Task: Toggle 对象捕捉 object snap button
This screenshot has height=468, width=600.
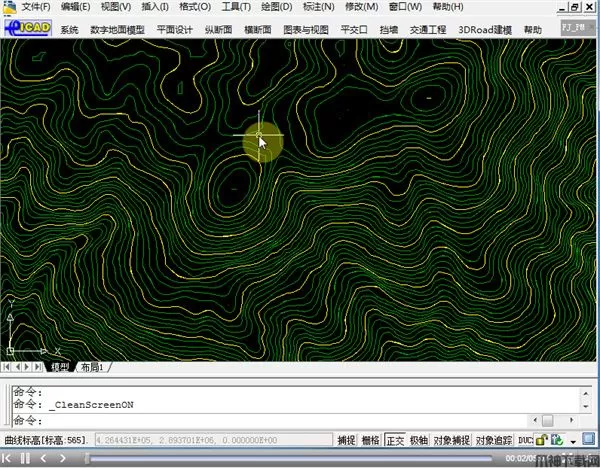Action: pos(451,440)
